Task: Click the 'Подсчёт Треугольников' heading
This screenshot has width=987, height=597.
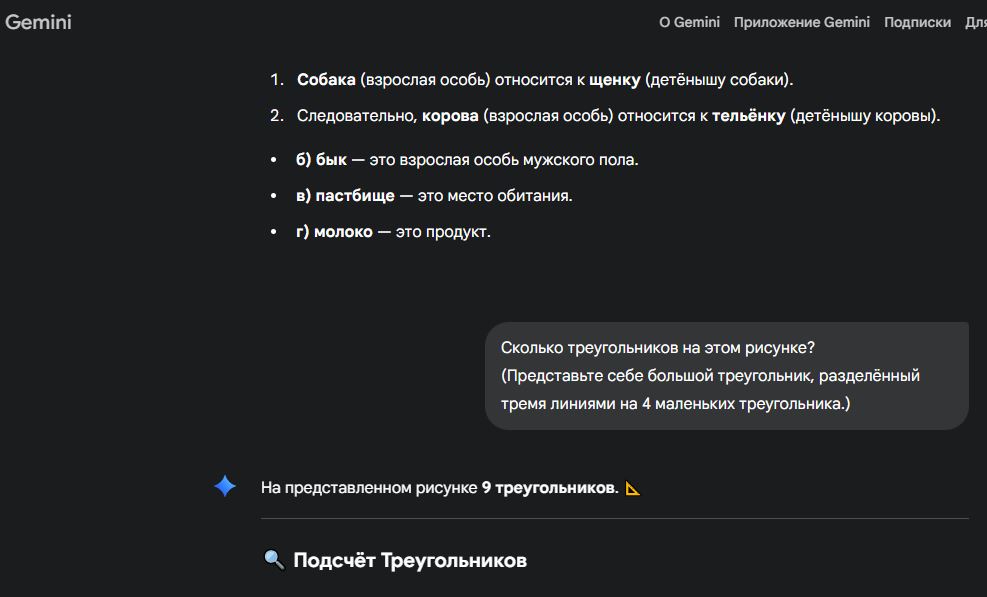Action: coord(409,560)
